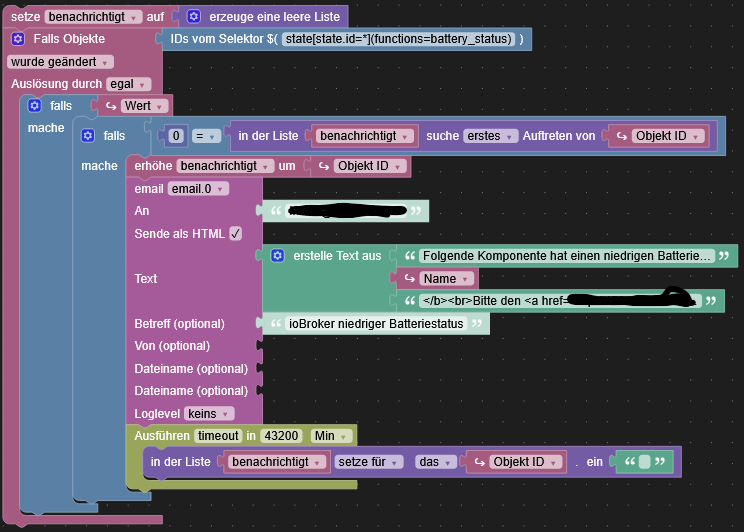744x532 pixels.
Task: Edit the timeout value 43200
Action: tap(281, 436)
